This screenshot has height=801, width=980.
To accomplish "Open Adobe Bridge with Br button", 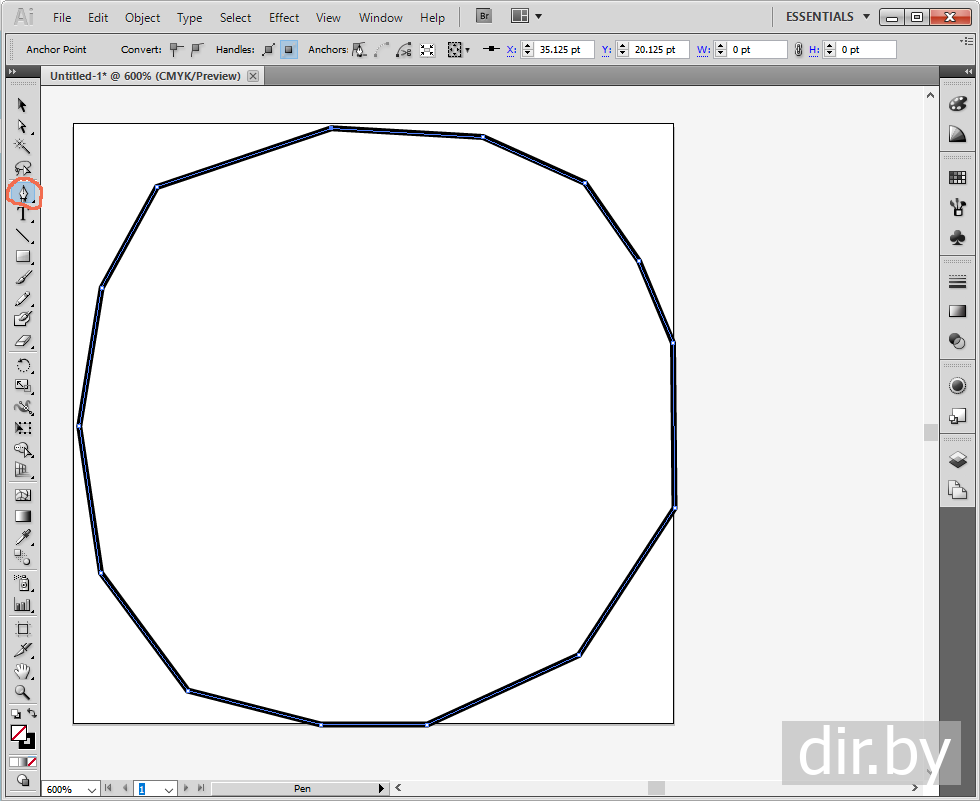I will [x=484, y=17].
